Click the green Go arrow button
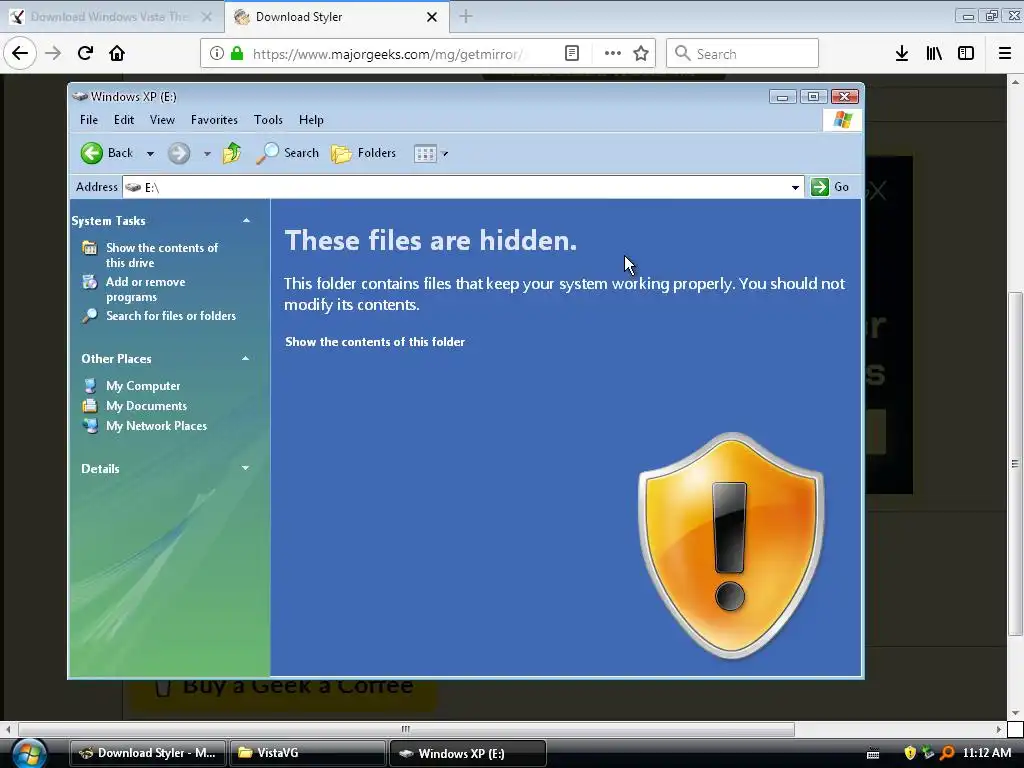Screen dimensions: 1024x768 pyautogui.click(x=820, y=187)
